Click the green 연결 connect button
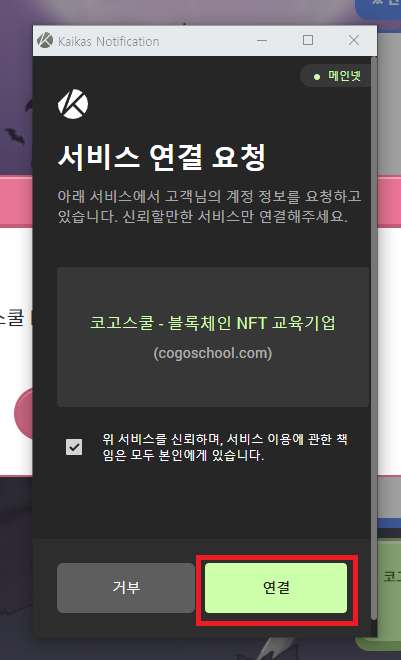The width and height of the screenshot is (401, 660). click(276, 588)
